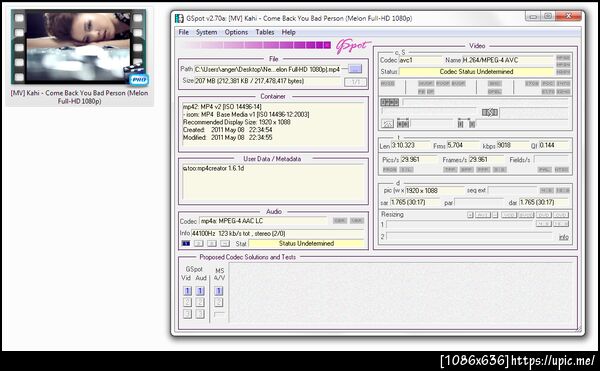Click the Resizing row 1 field
600x371 pixels.
coord(459,225)
